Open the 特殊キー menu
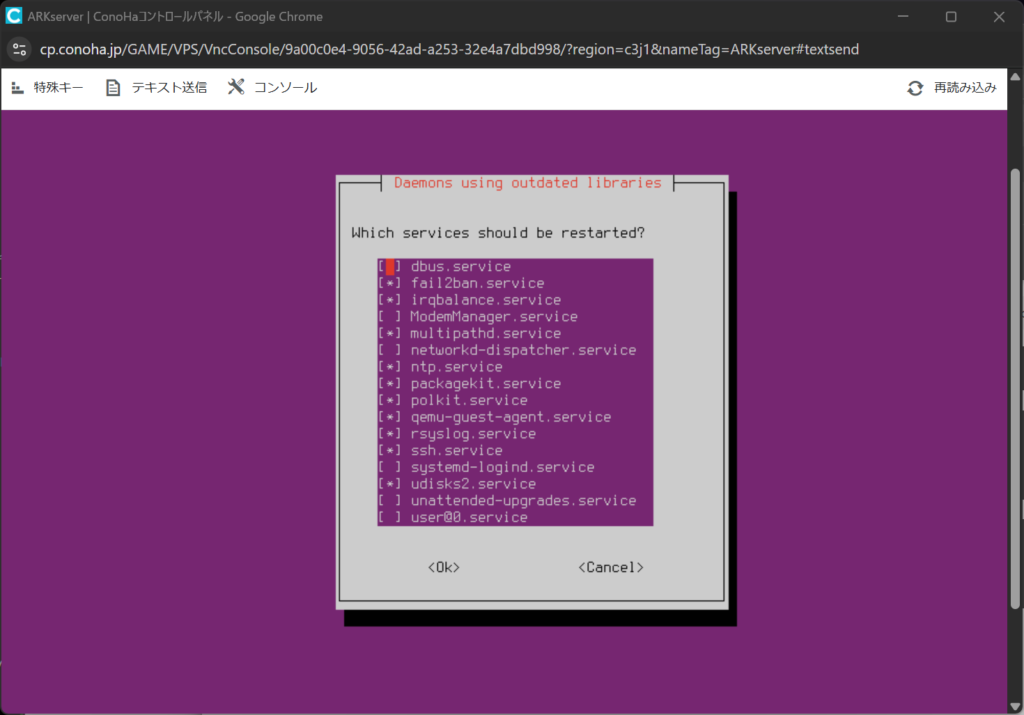The image size is (1024, 715). 58,88
